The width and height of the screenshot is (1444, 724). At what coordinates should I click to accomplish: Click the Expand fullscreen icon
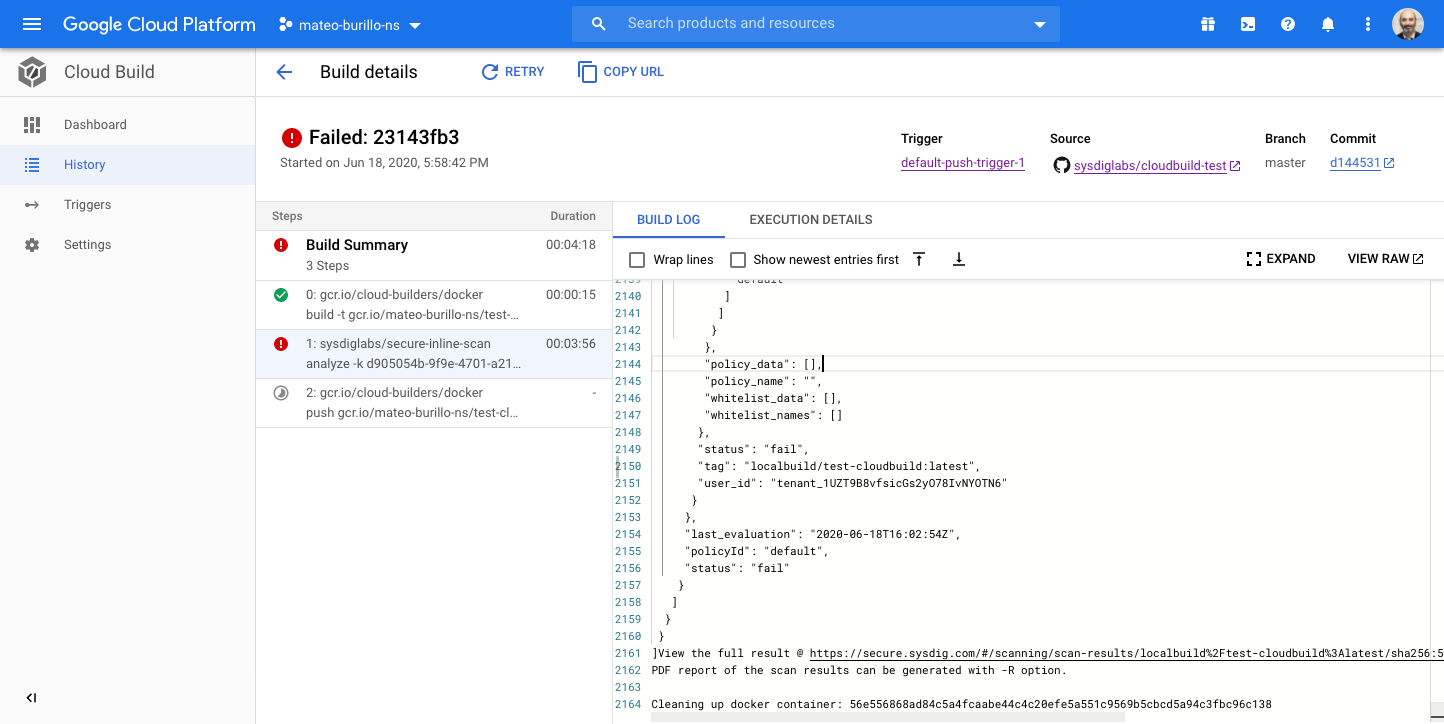pos(1254,259)
